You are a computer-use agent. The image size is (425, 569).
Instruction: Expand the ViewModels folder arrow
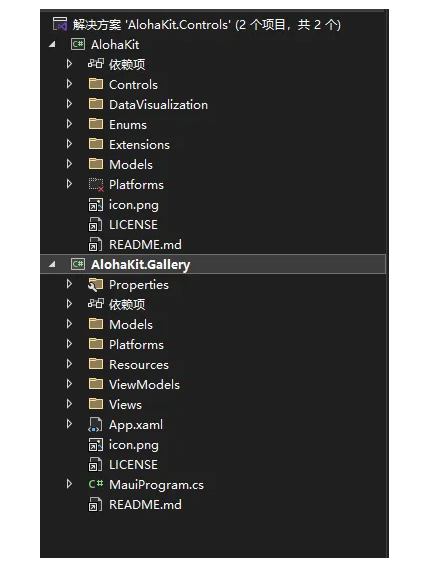(x=69, y=384)
